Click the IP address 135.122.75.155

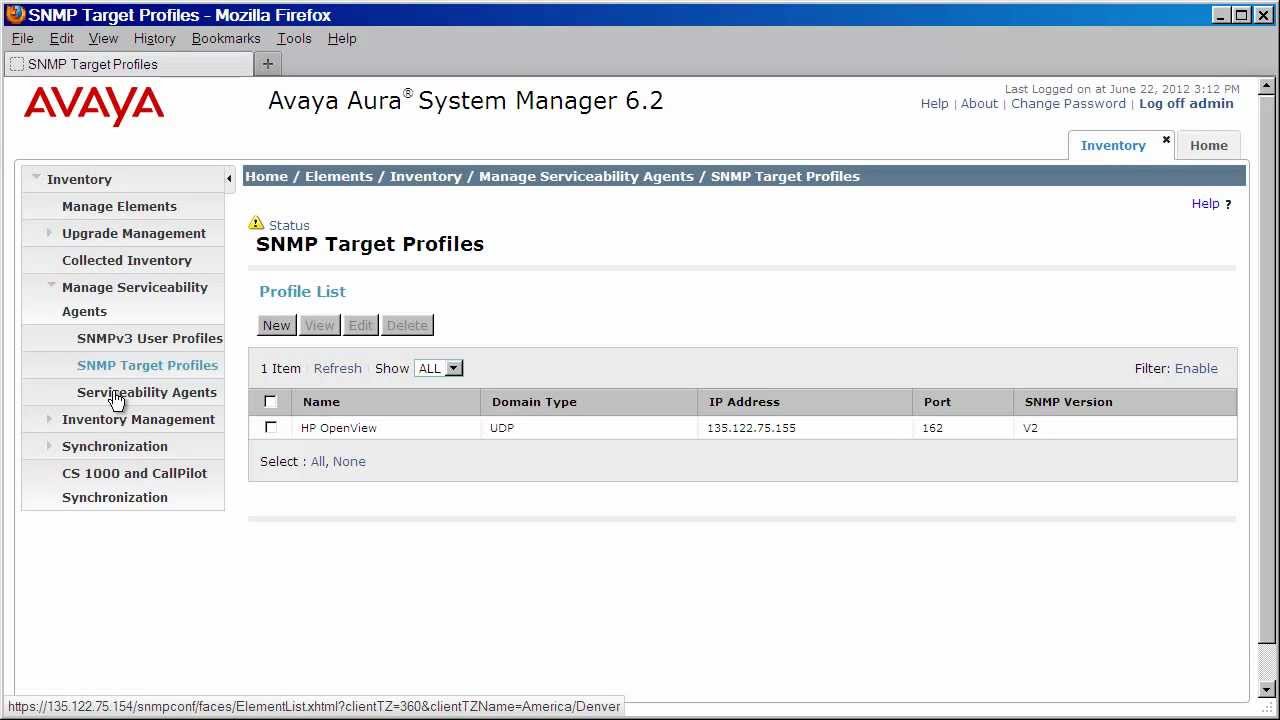coord(751,428)
